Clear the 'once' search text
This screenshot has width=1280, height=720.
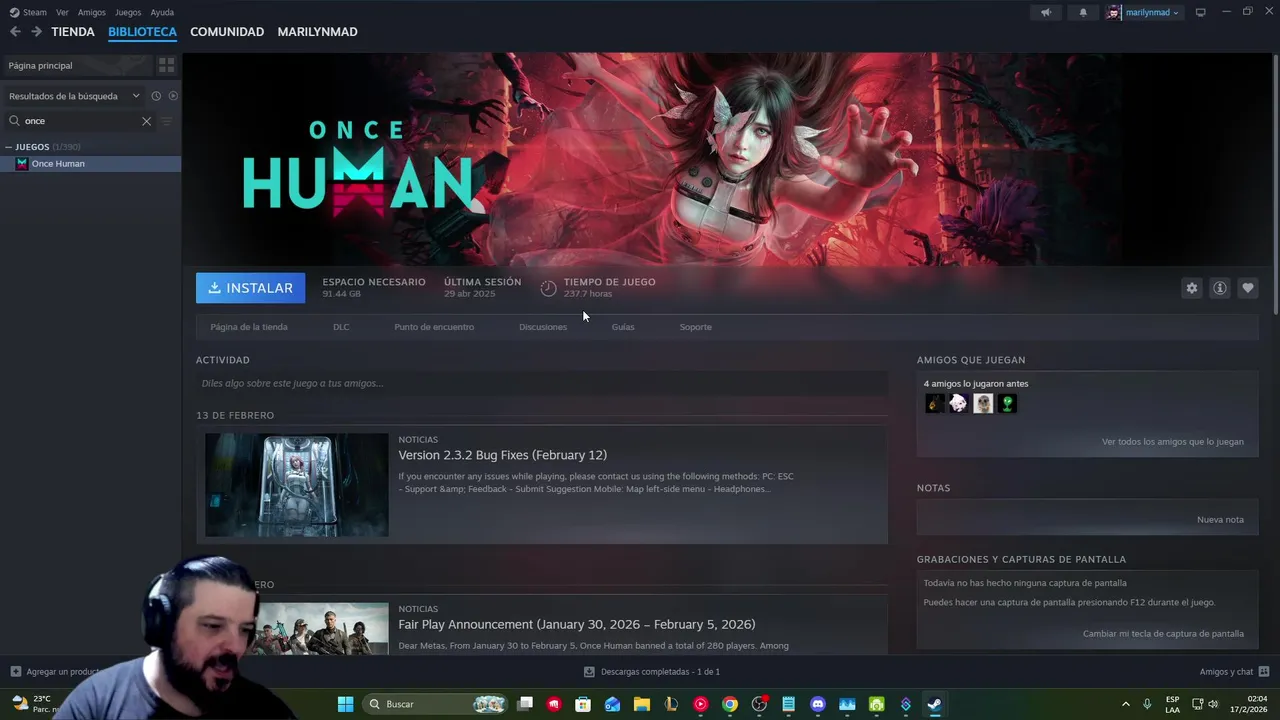click(x=146, y=121)
